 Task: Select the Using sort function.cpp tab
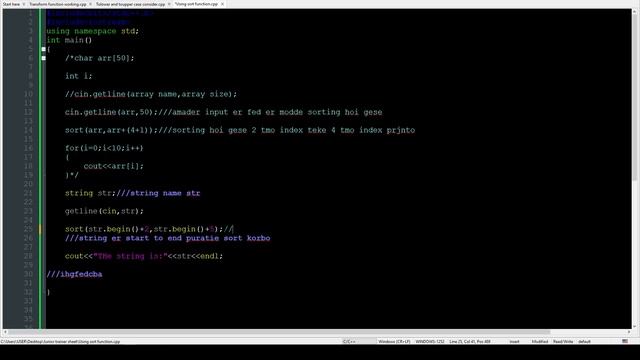196,4
